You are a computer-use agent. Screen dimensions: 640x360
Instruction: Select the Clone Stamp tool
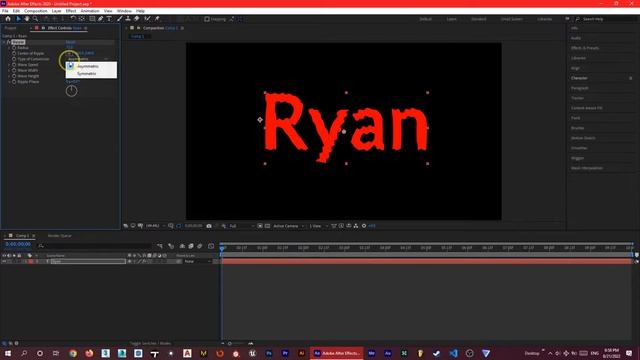point(128,19)
